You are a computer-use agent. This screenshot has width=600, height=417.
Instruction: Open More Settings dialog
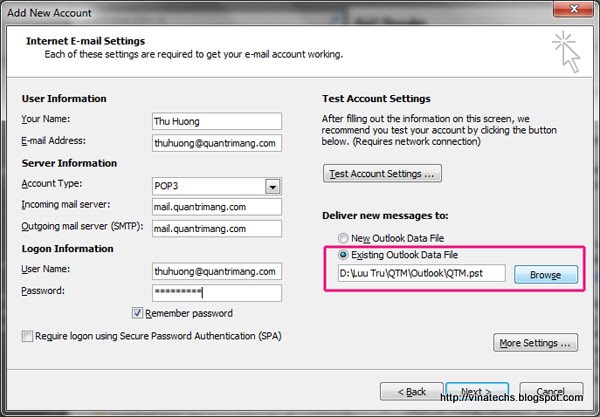(x=535, y=343)
